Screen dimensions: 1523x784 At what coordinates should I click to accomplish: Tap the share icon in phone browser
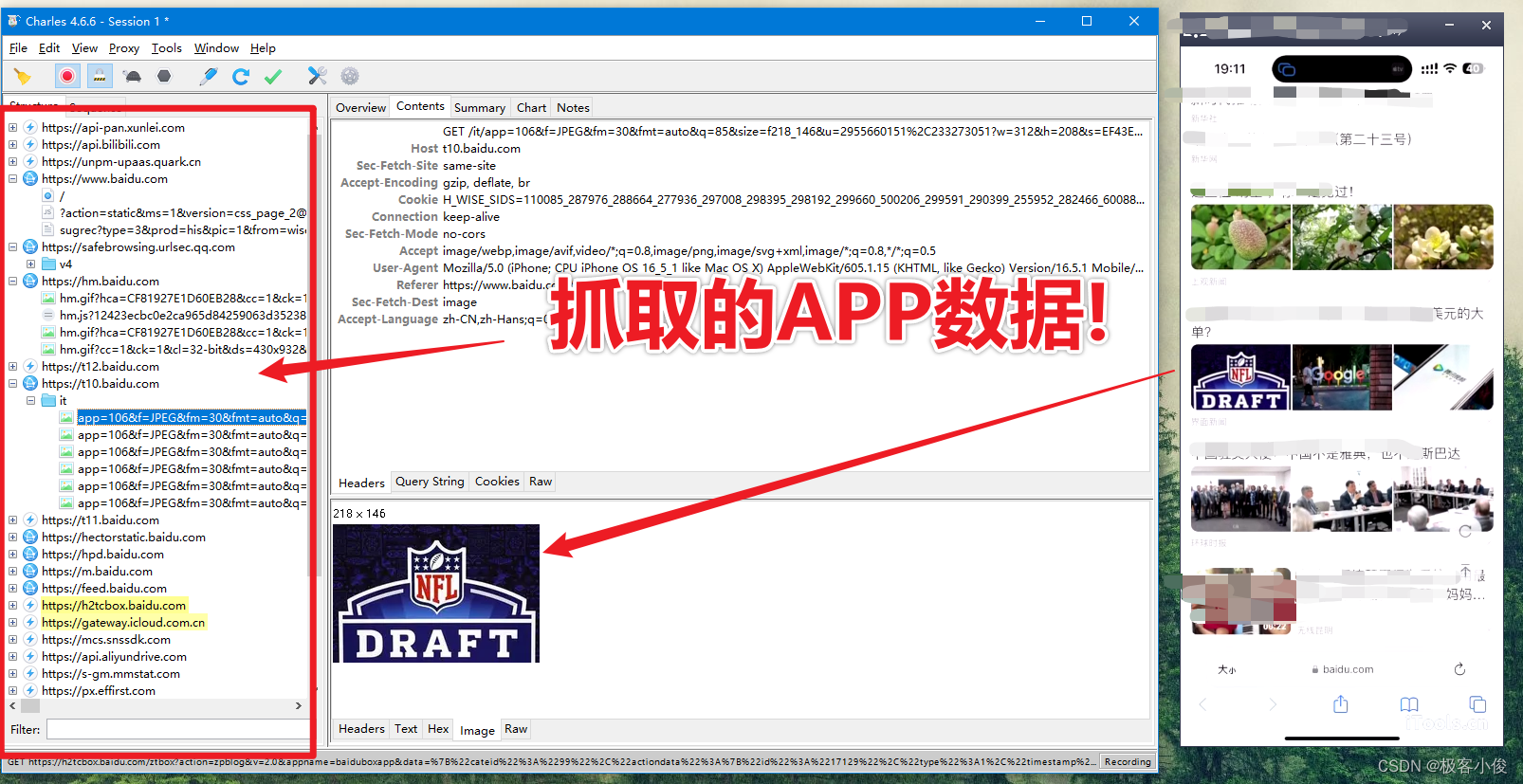[1340, 704]
